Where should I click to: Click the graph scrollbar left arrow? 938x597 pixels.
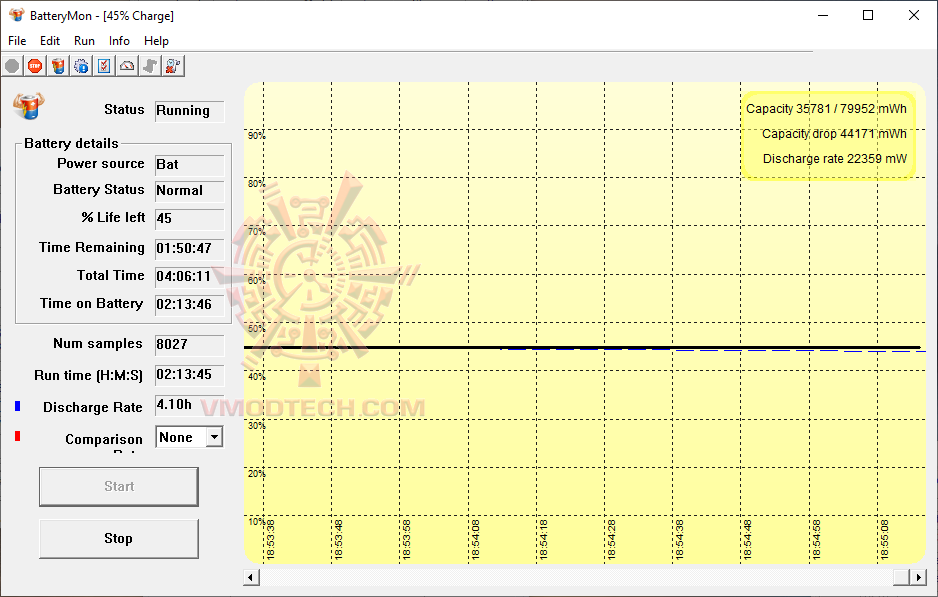click(x=251, y=577)
